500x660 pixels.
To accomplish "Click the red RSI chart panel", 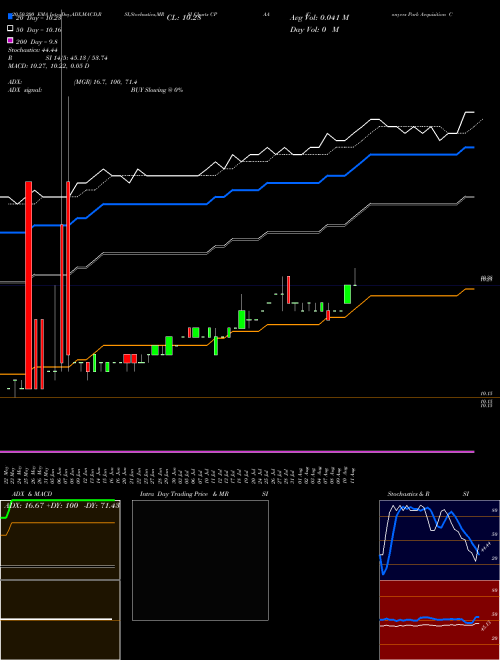I will (x=439, y=620).
